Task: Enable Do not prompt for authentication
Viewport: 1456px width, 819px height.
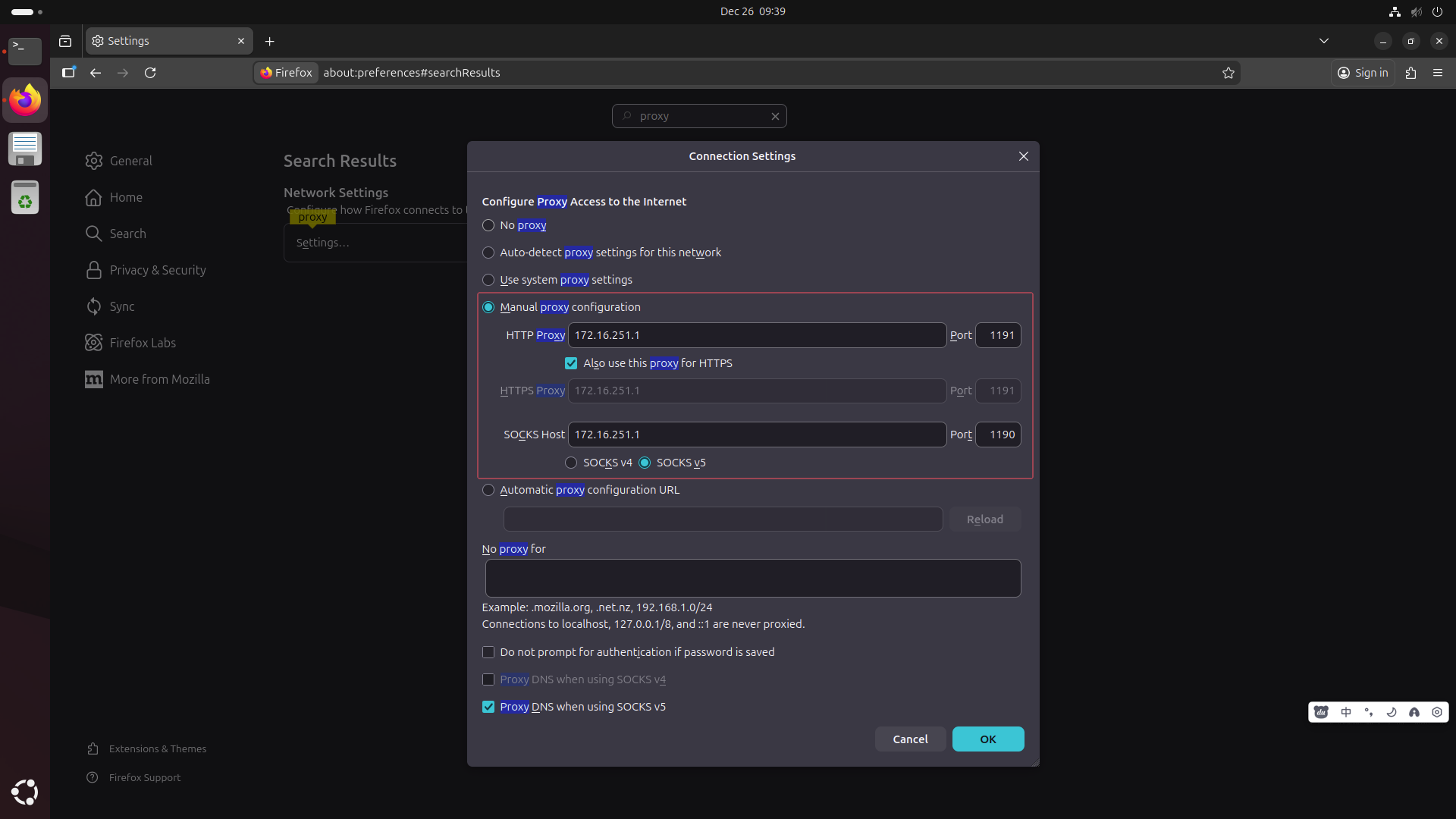Action: pos(488,652)
